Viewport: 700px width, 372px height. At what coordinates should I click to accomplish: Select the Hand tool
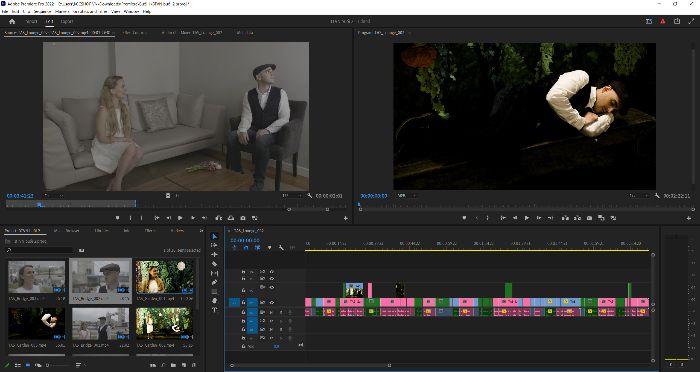214,301
